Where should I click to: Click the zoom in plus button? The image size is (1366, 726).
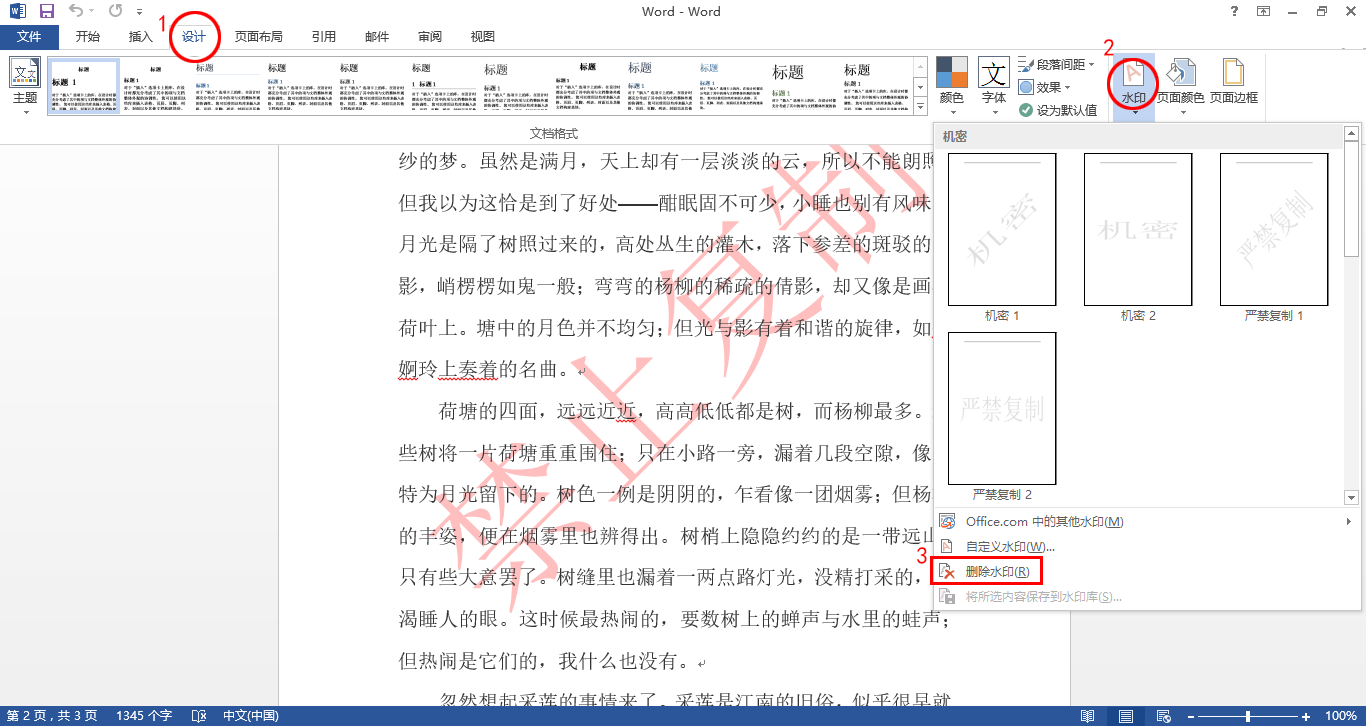coord(1307,716)
